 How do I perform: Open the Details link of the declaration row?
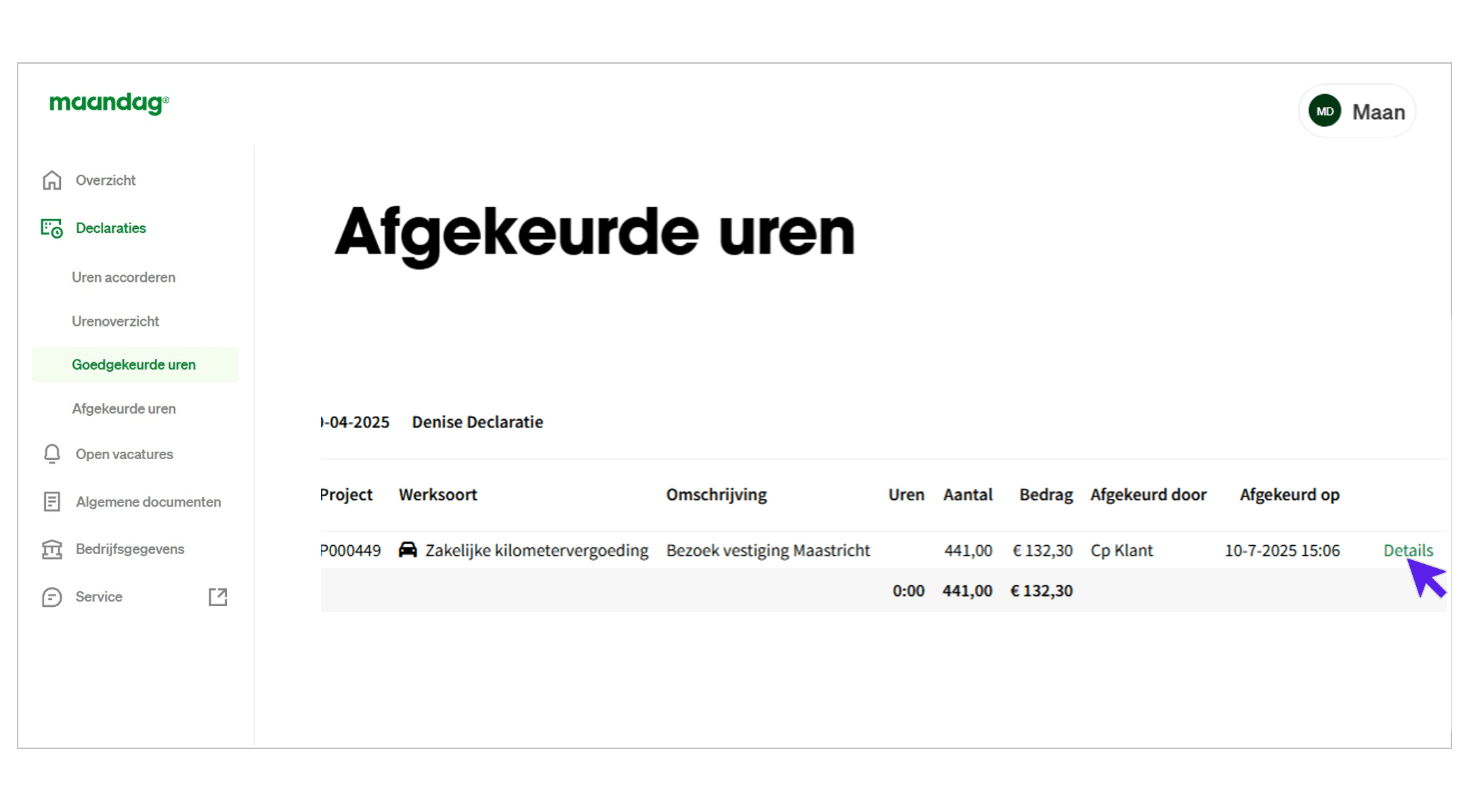1408,550
